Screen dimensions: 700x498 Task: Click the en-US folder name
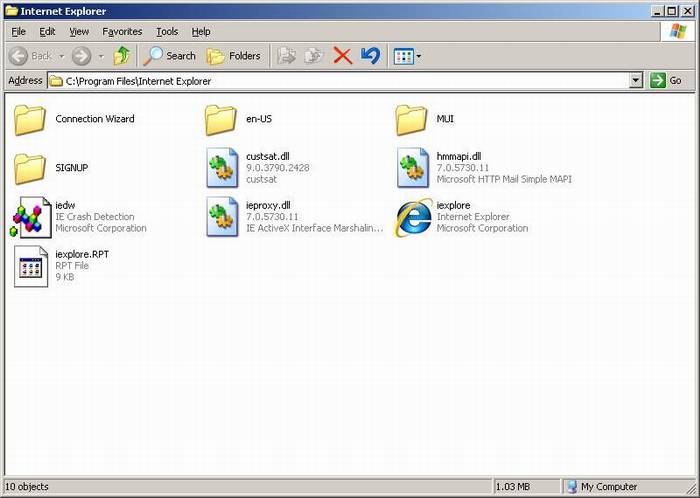point(259,119)
